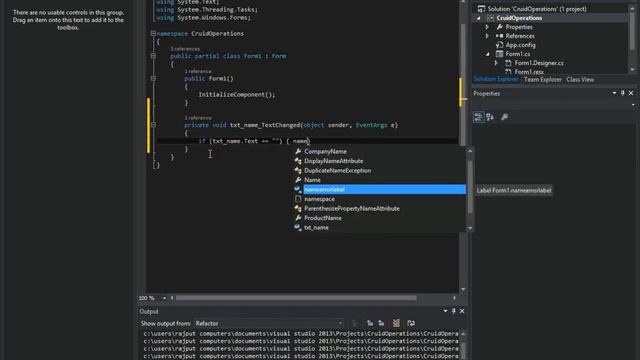Collapse the CruidOperations project node
This screenshot has width=640, height=360.
click(479, 18)
